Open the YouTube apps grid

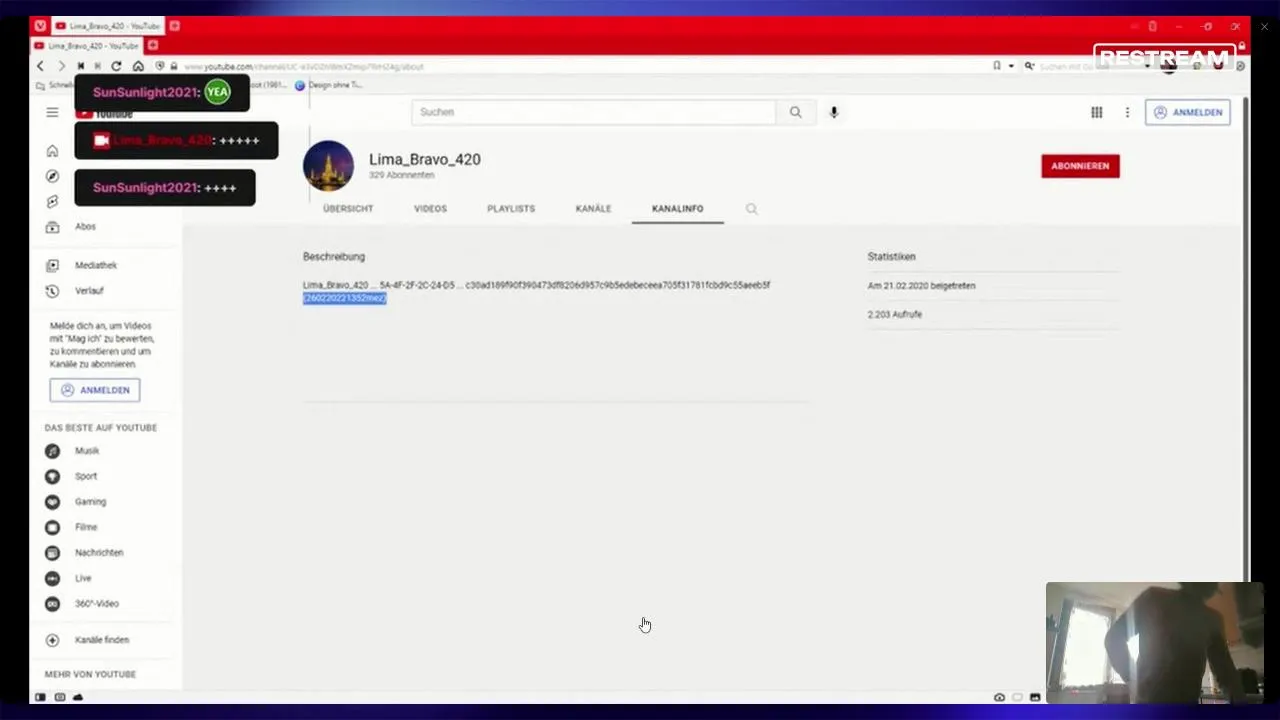click(x=1096, y=112)
